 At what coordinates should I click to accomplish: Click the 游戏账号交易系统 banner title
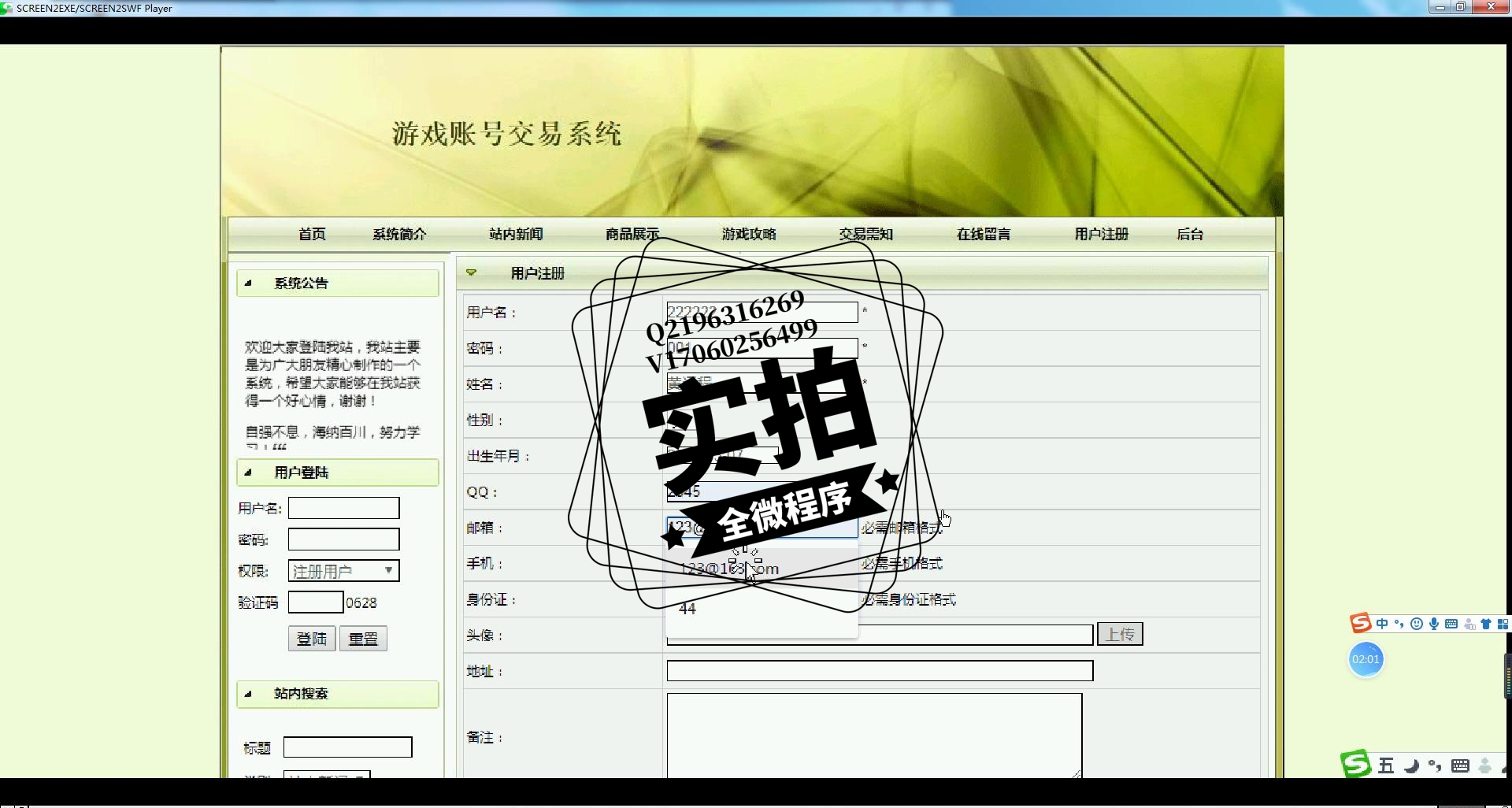(507, 134)
